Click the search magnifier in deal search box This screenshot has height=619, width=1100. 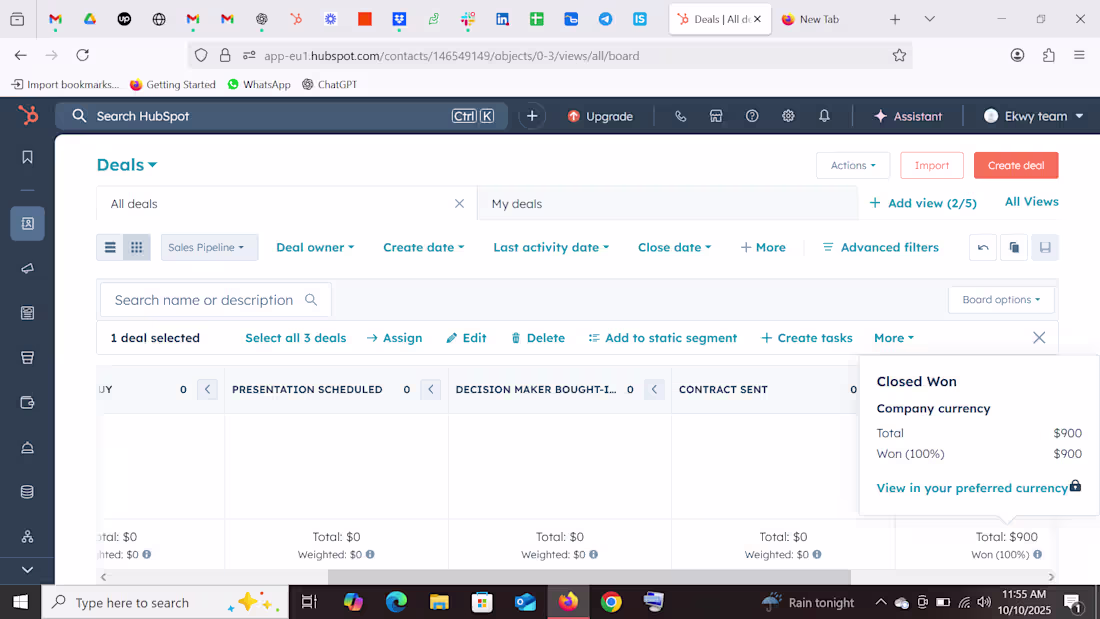[311, 300]
